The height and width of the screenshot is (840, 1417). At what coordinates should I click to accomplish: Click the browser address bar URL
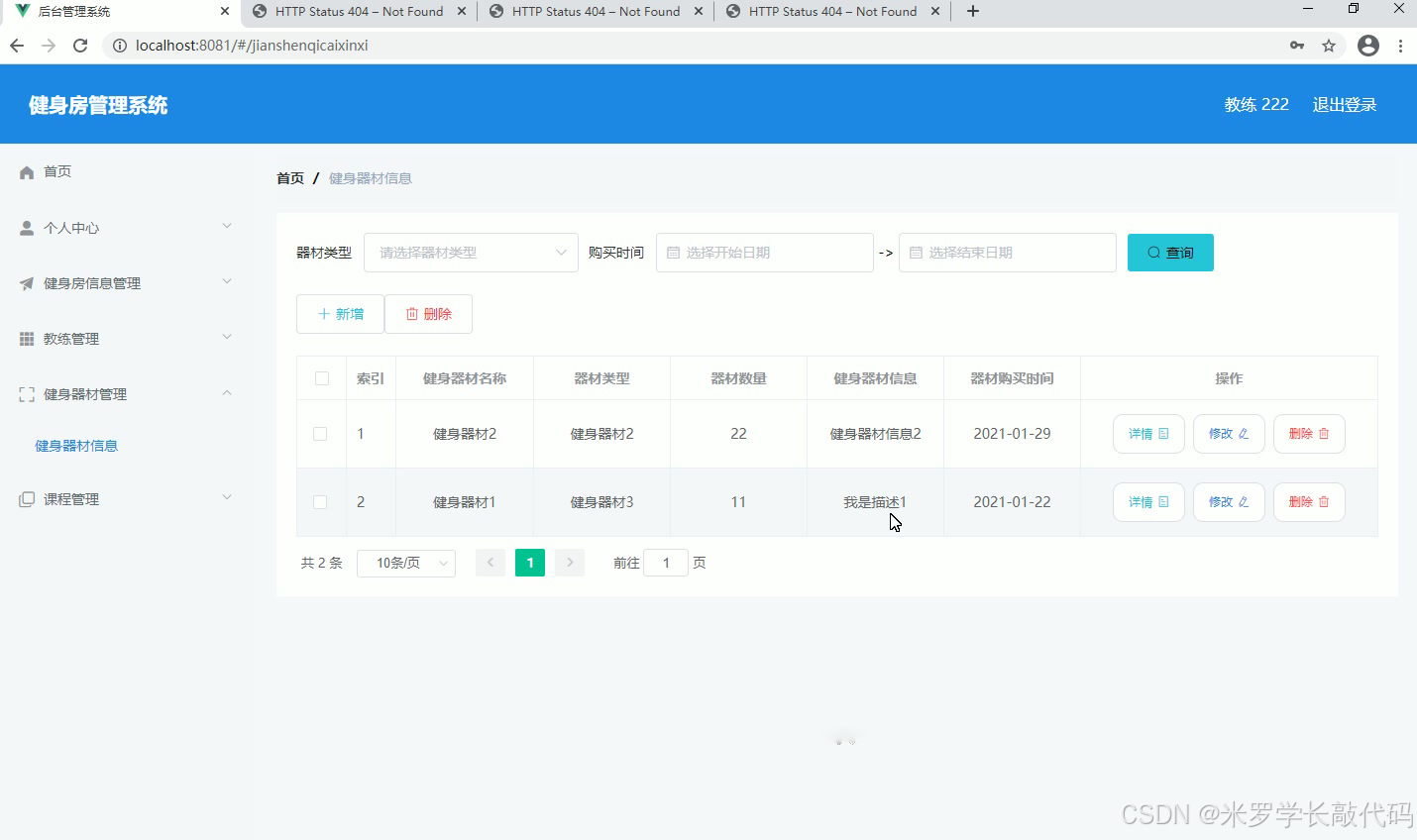tap(252, 46)
